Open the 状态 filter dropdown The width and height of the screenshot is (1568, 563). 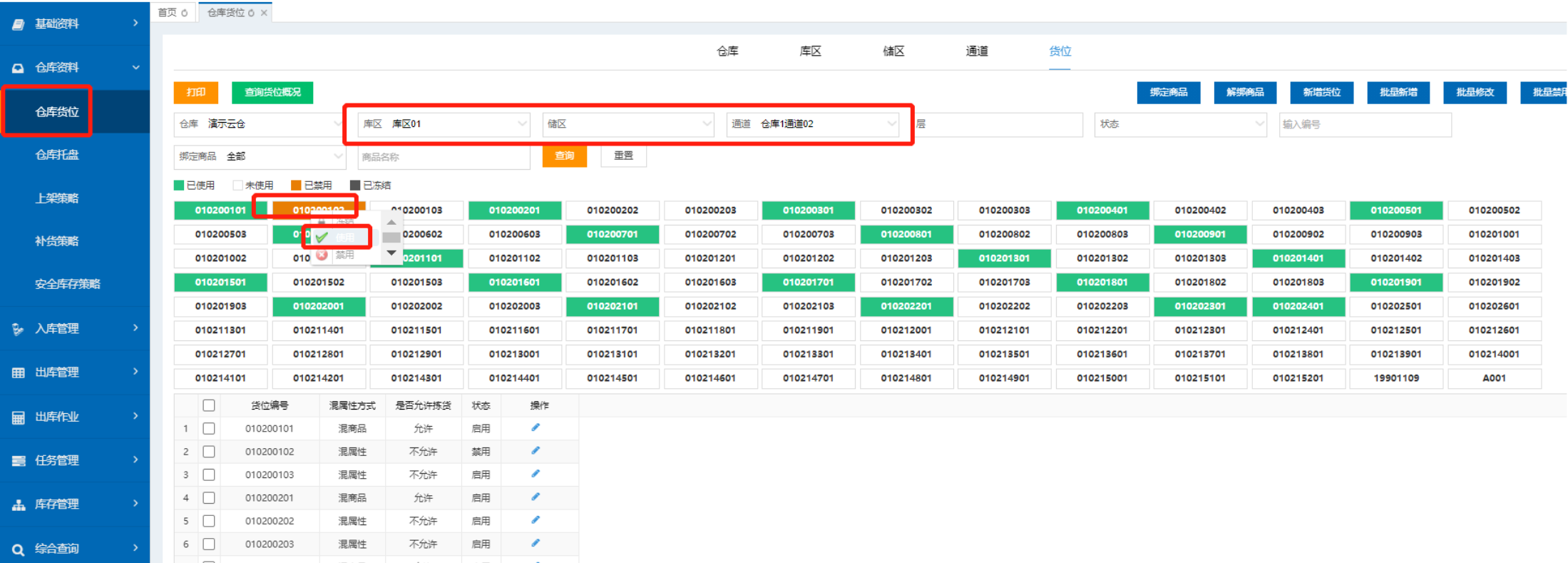tap(1181, 124)
